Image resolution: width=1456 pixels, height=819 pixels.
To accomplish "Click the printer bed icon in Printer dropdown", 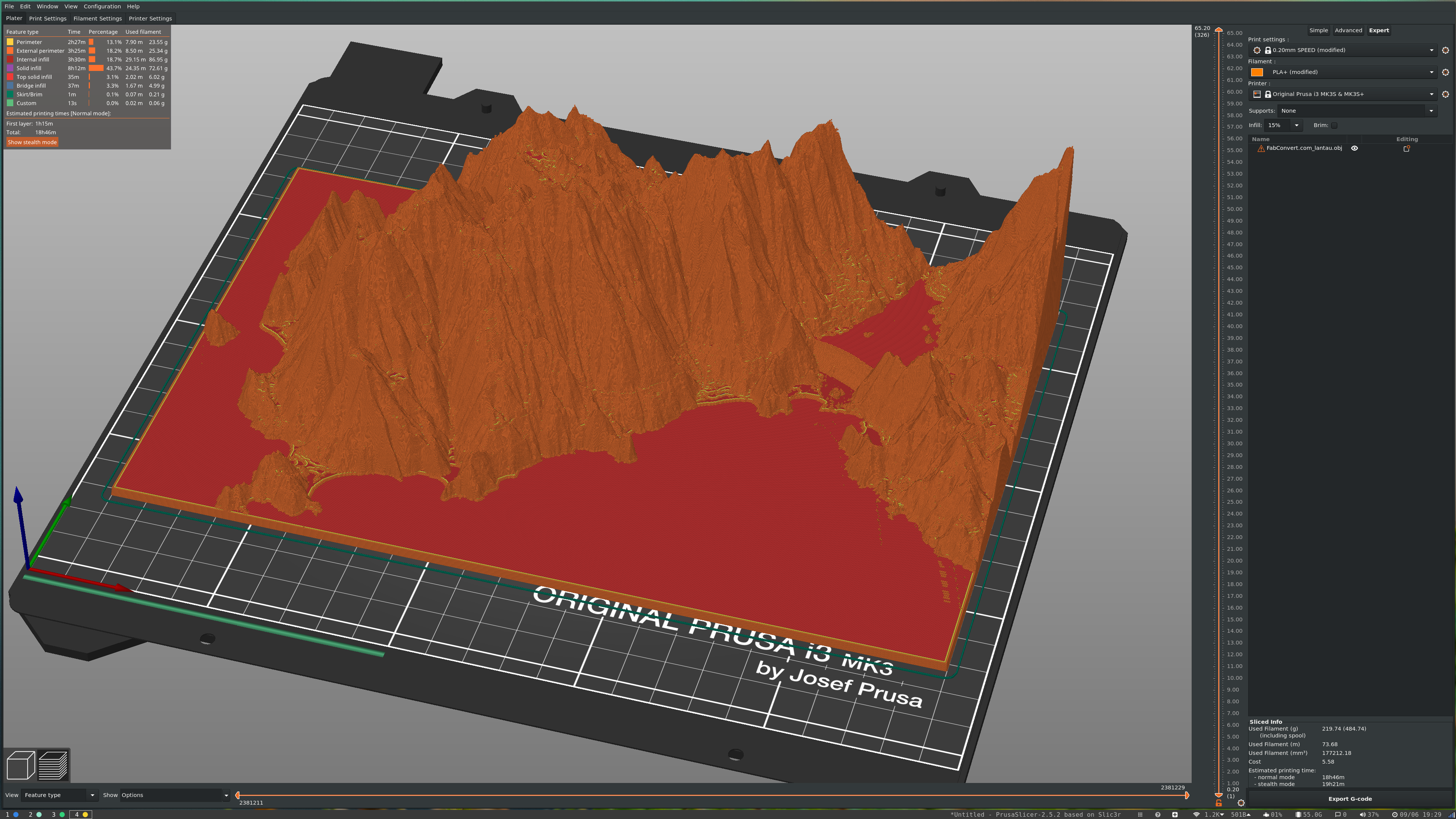I will click(1257, 94).
